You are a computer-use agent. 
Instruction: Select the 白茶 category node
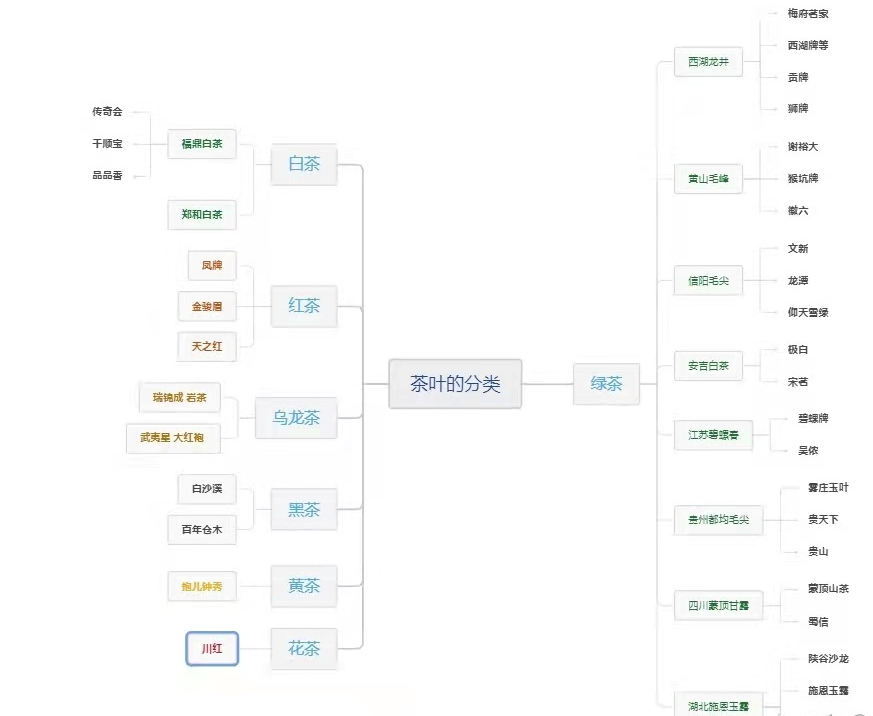click(x=304, y=164)
